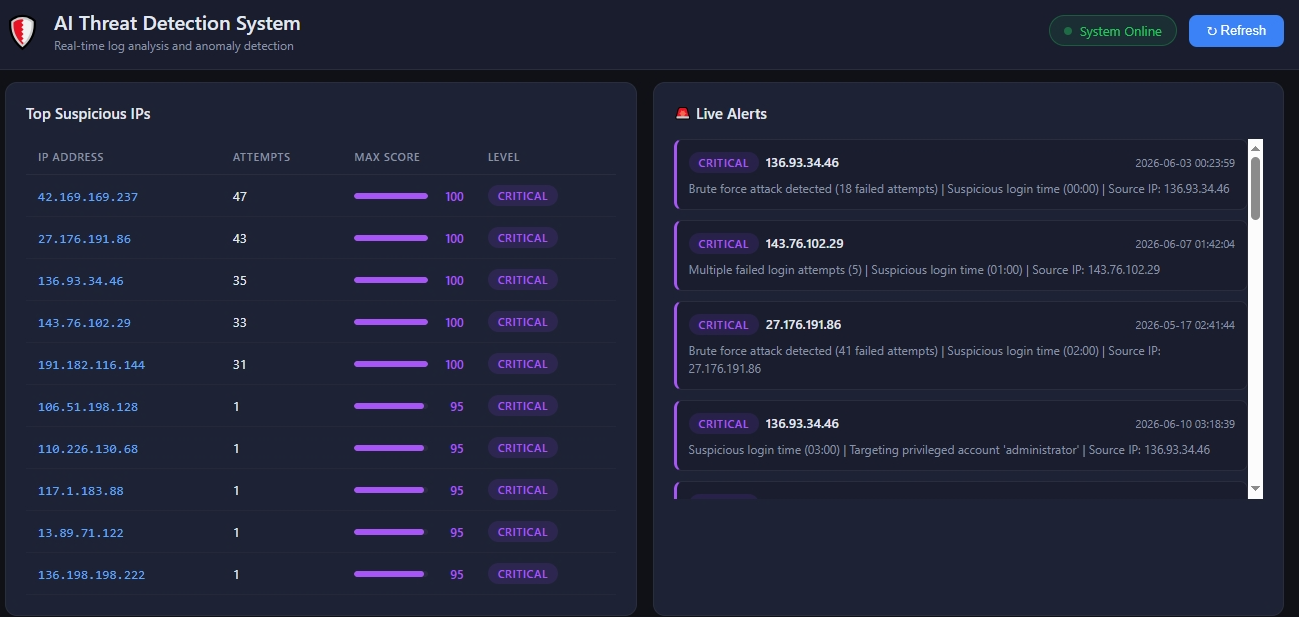The image size is (1299, 617).
Task: Click attempts value 43
Action: [x=240, y=239]
